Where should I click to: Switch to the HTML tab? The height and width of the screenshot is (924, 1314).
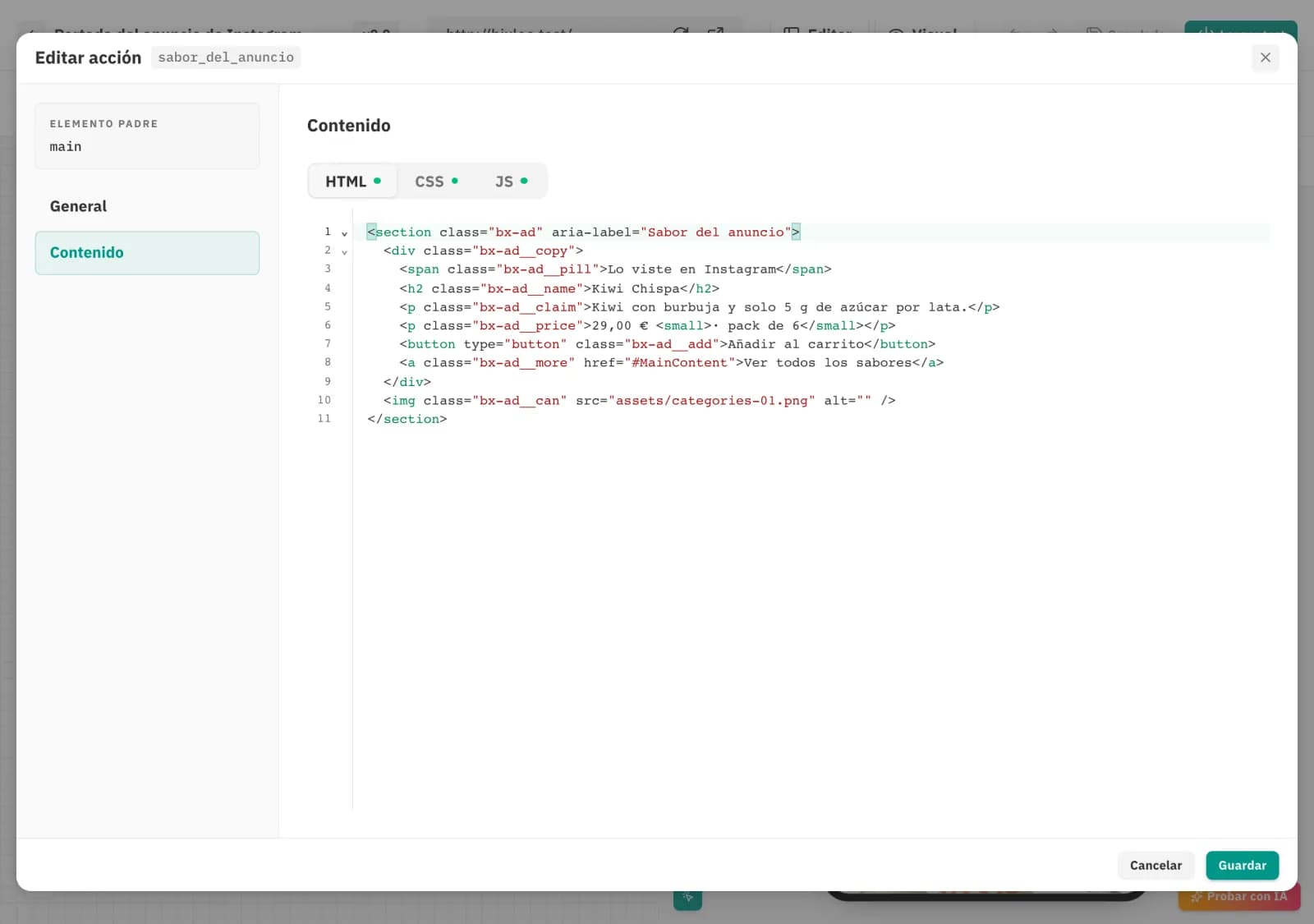pyautogui.click(x=352, y=182)
